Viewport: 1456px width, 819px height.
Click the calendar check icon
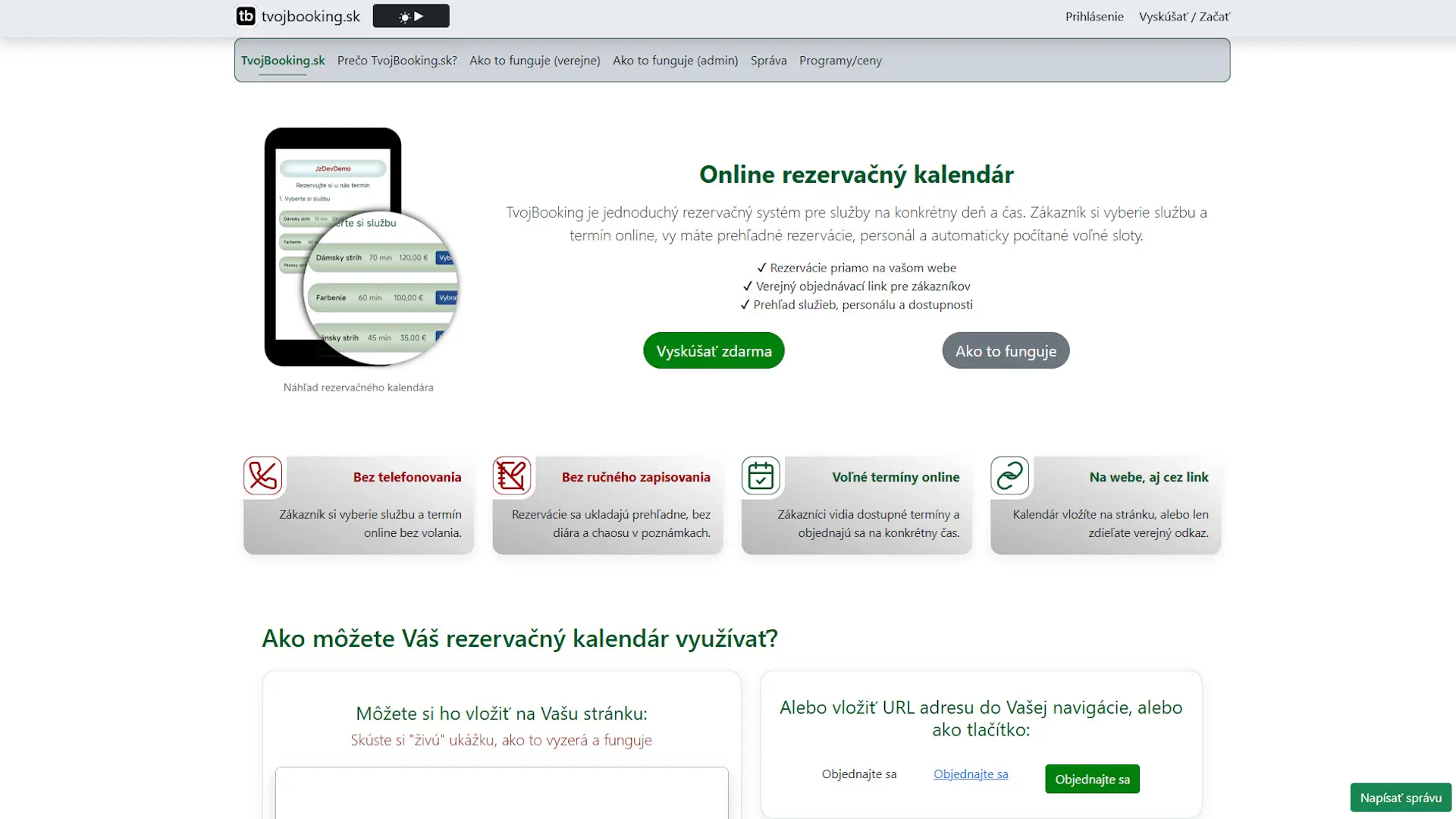pyautogui.click(x=761, y=475)
